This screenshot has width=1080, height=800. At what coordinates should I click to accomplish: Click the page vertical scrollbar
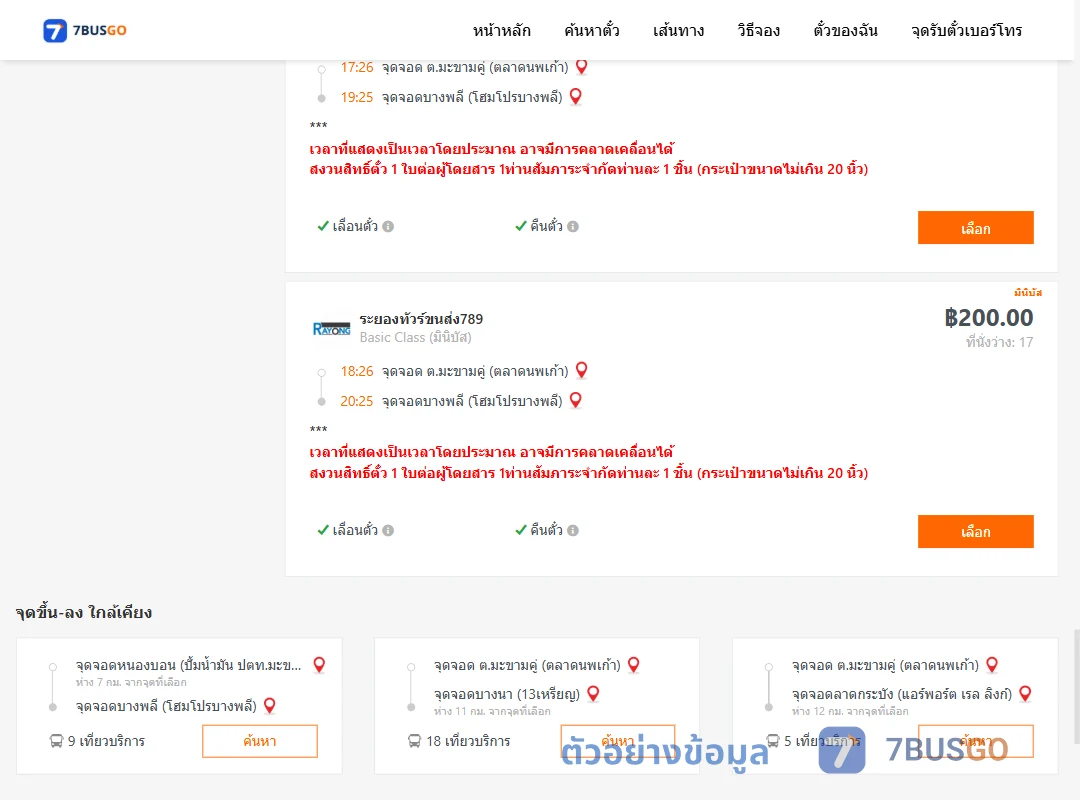(1077, 686)
